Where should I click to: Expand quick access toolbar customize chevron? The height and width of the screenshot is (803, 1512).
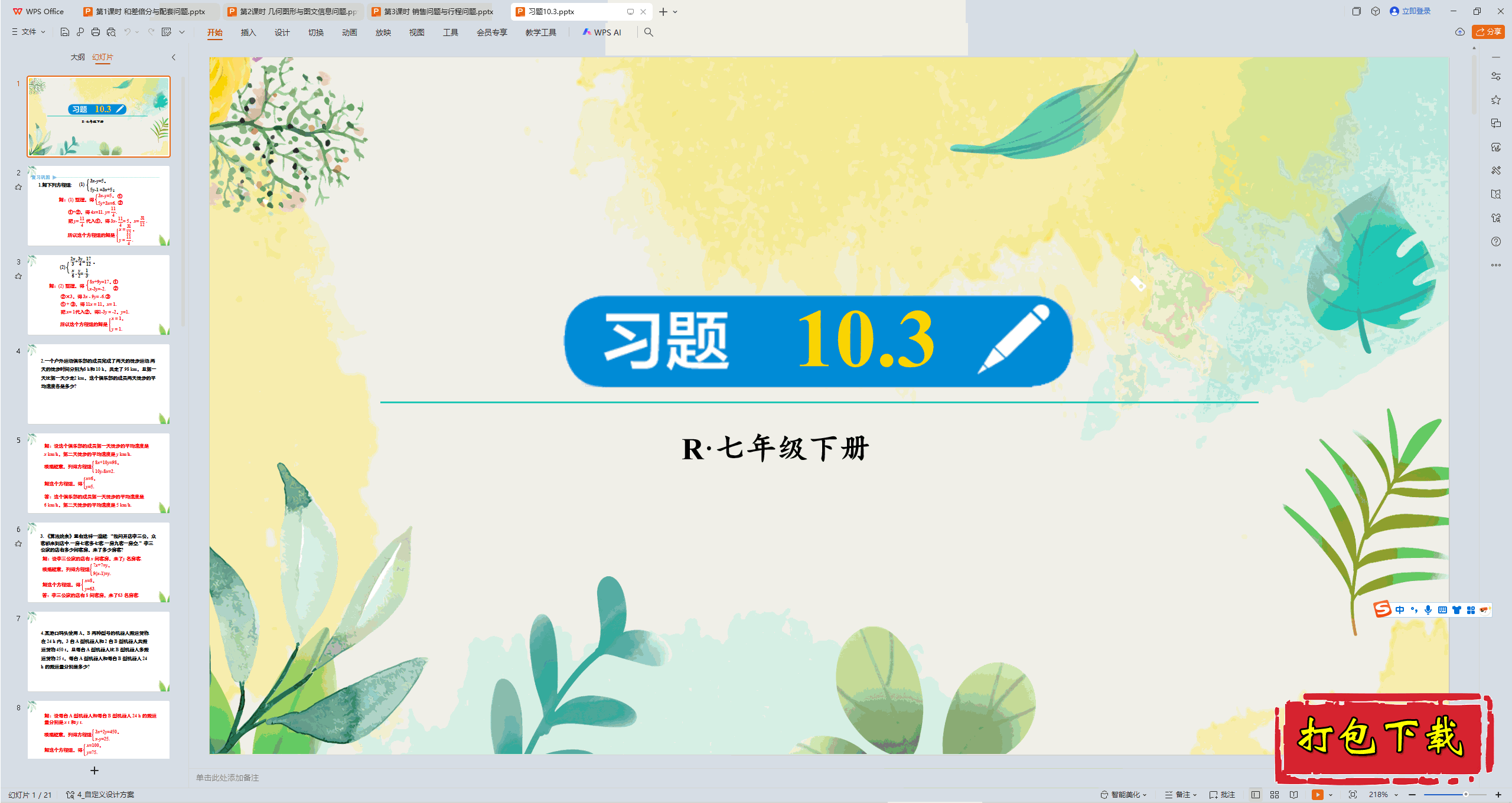(182, 32)
